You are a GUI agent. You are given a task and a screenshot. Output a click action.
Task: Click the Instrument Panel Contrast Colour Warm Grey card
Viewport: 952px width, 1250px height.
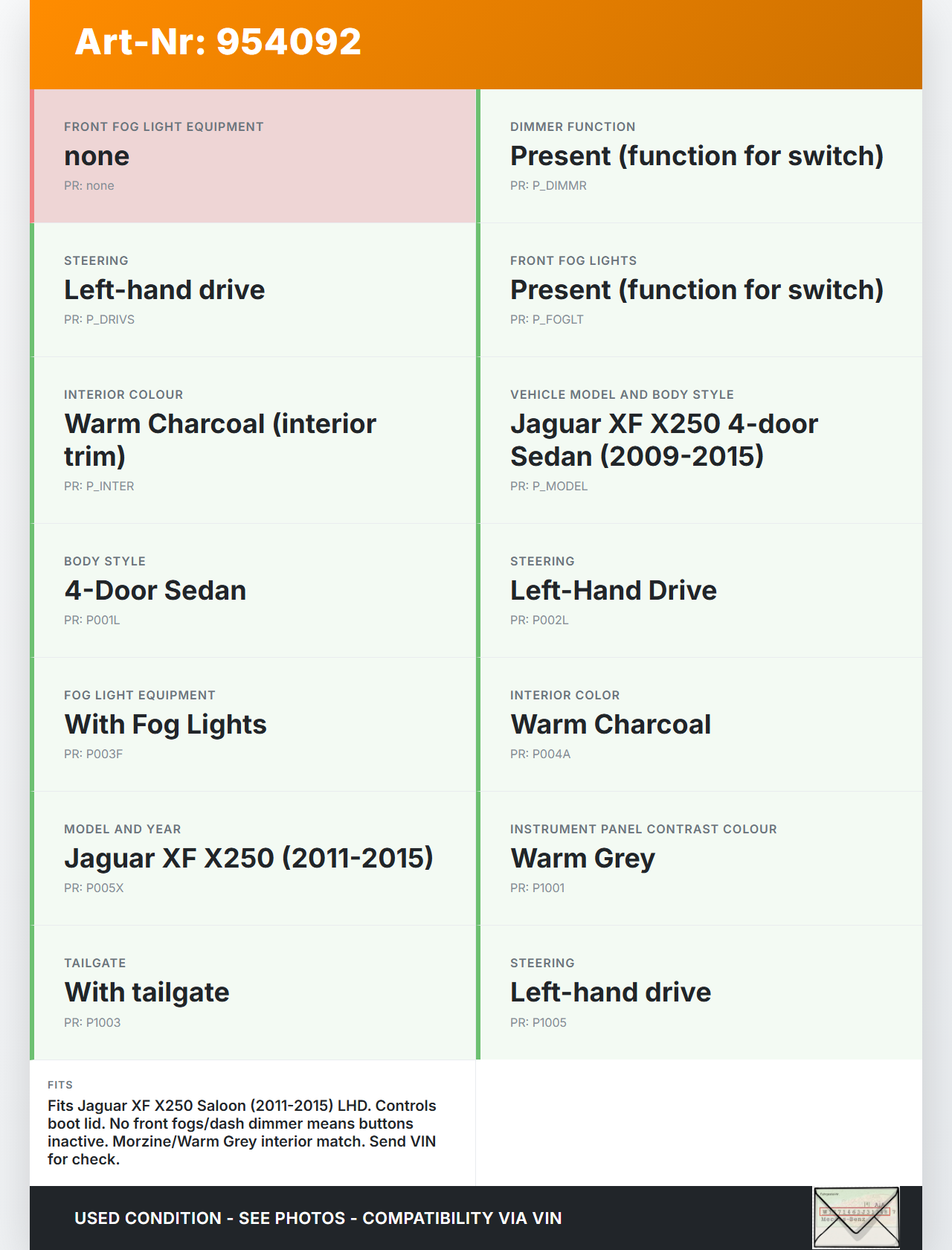click(700, 858)
